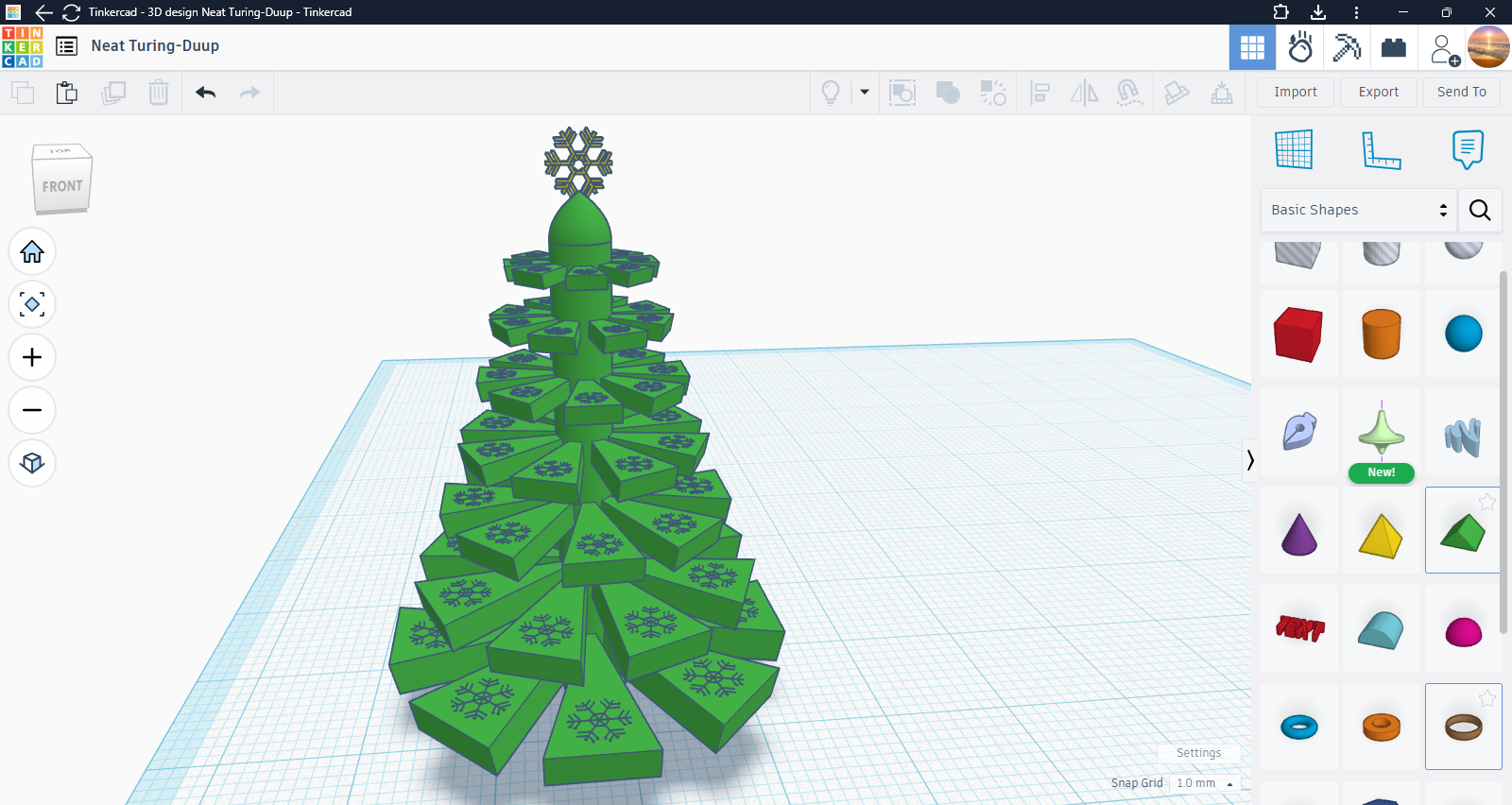Open the Snap Grid 1.0 mm dropdown

(1204, 783)
